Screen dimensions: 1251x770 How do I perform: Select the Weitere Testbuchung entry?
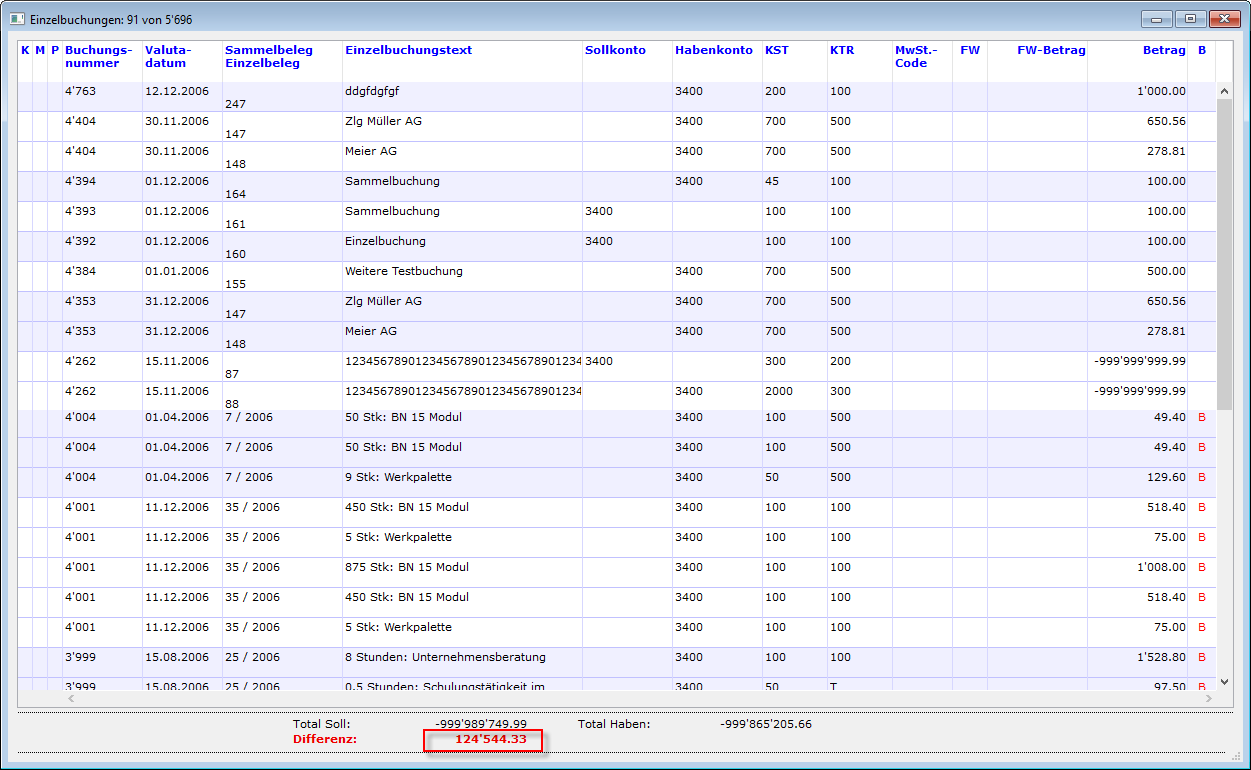point(403,271)
